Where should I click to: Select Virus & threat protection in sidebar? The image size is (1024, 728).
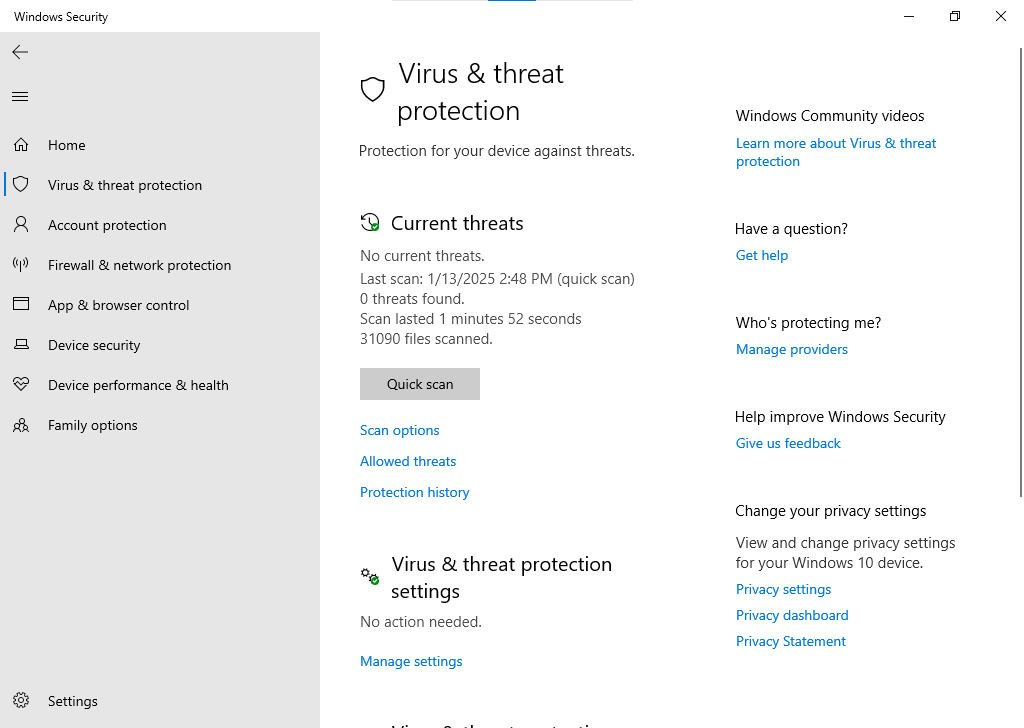point(125,185)
